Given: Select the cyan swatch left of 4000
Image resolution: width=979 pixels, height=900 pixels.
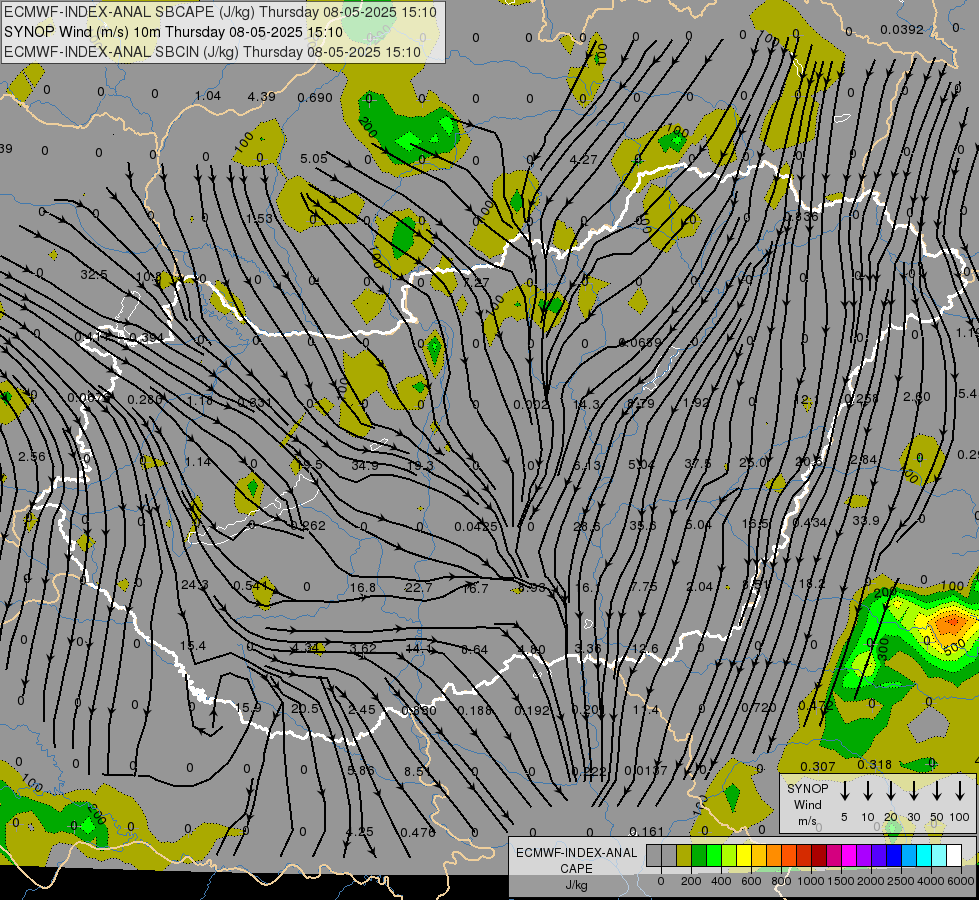Looking at the screenshot, I should pos(923,855).
